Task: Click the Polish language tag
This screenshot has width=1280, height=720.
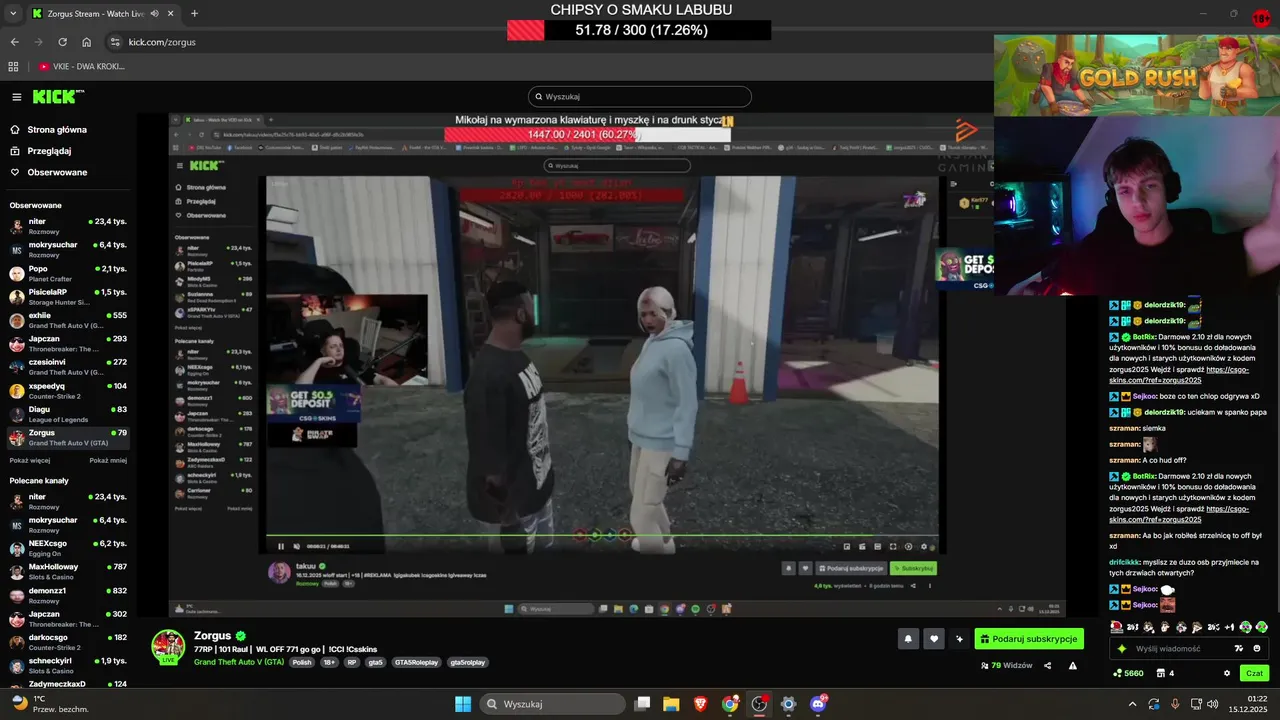Action: click(x=302, y=662)
